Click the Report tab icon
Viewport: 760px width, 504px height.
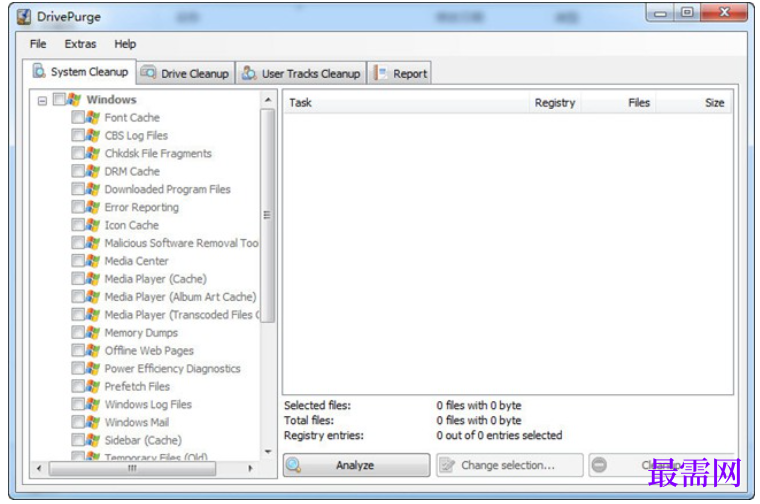coord(380,73)
